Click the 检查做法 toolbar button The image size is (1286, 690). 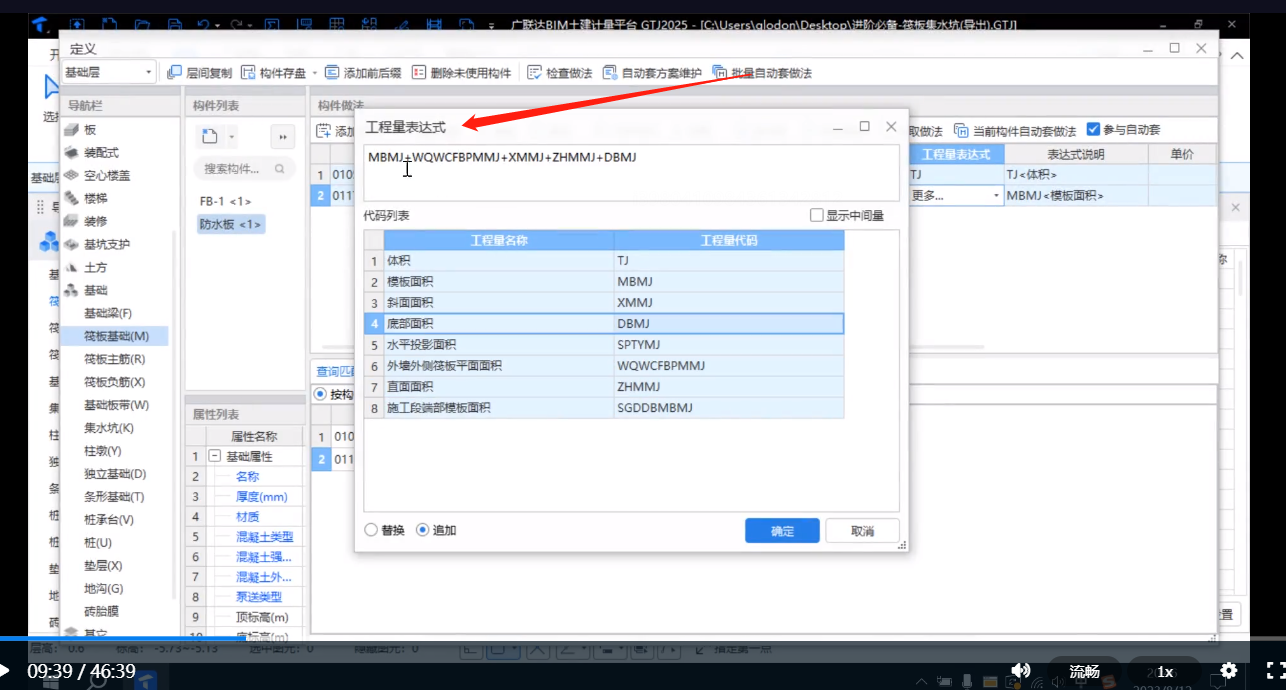(560, 73)
